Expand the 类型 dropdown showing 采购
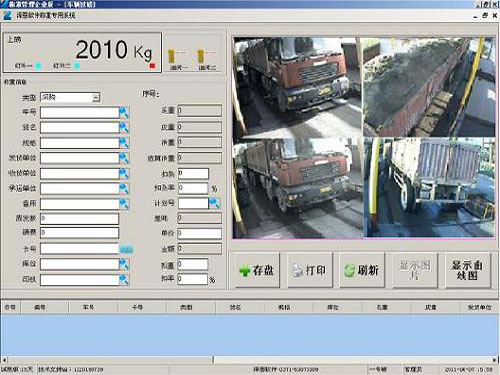The image size is (500, 375). [96, 98]
